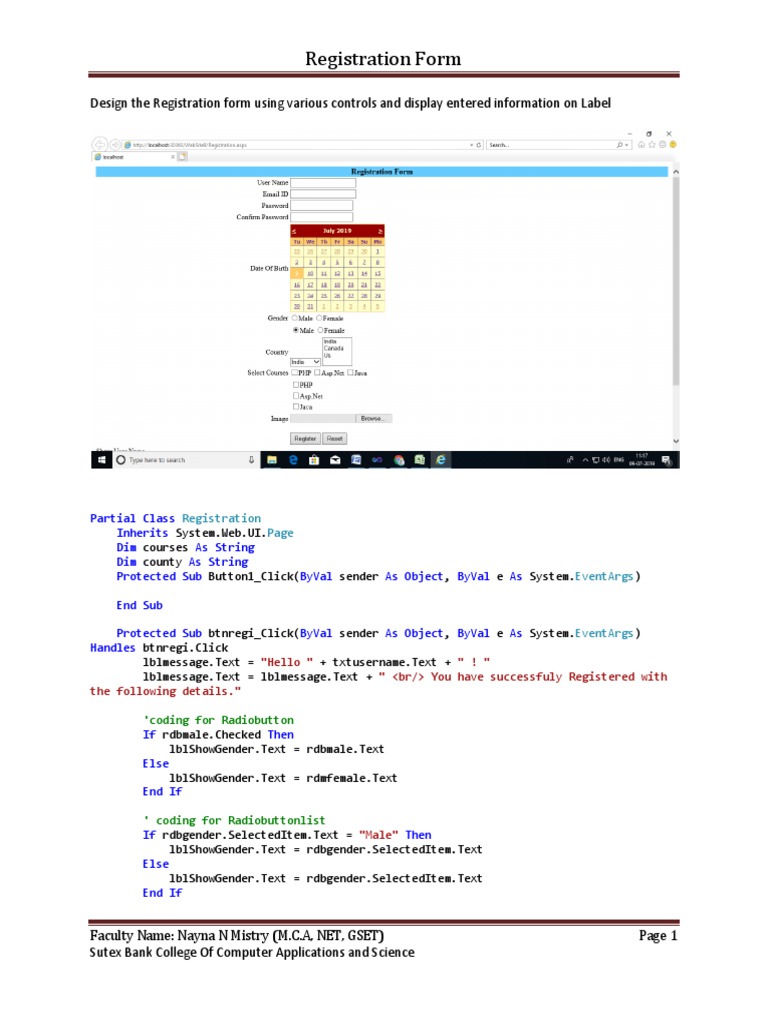Open the Favorites star icon
This screenshot has width=768, height=1024.
[x=653, y=144]
